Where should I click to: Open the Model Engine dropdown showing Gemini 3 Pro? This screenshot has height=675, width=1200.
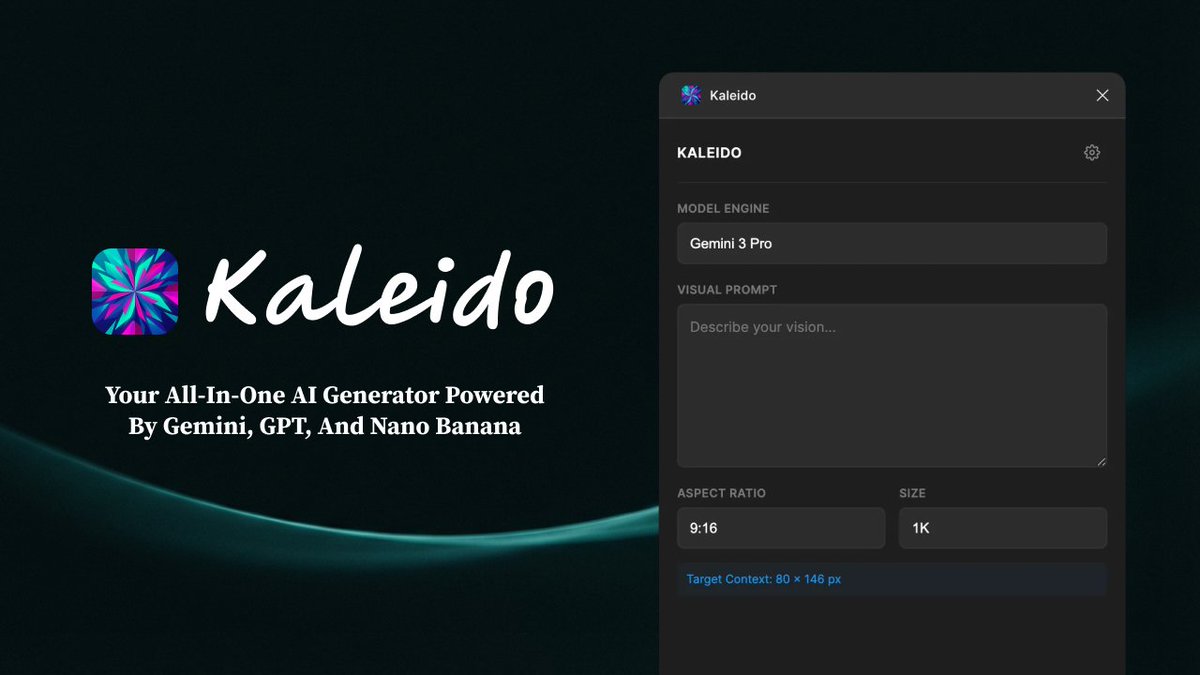tap(892, 243)
